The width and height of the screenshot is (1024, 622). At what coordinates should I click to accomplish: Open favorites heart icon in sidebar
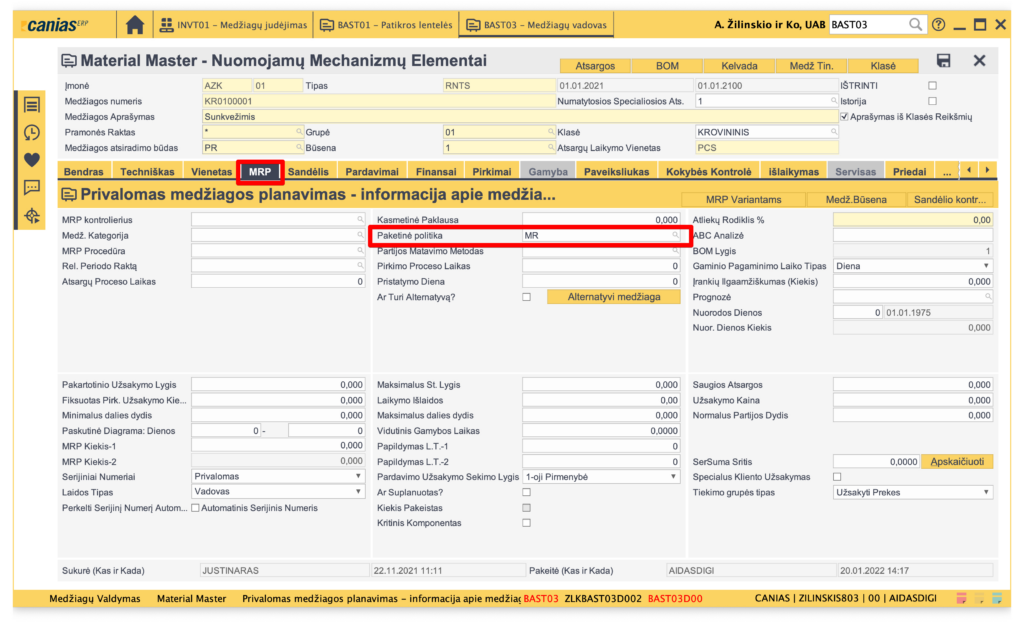click(x=32, y=159)
